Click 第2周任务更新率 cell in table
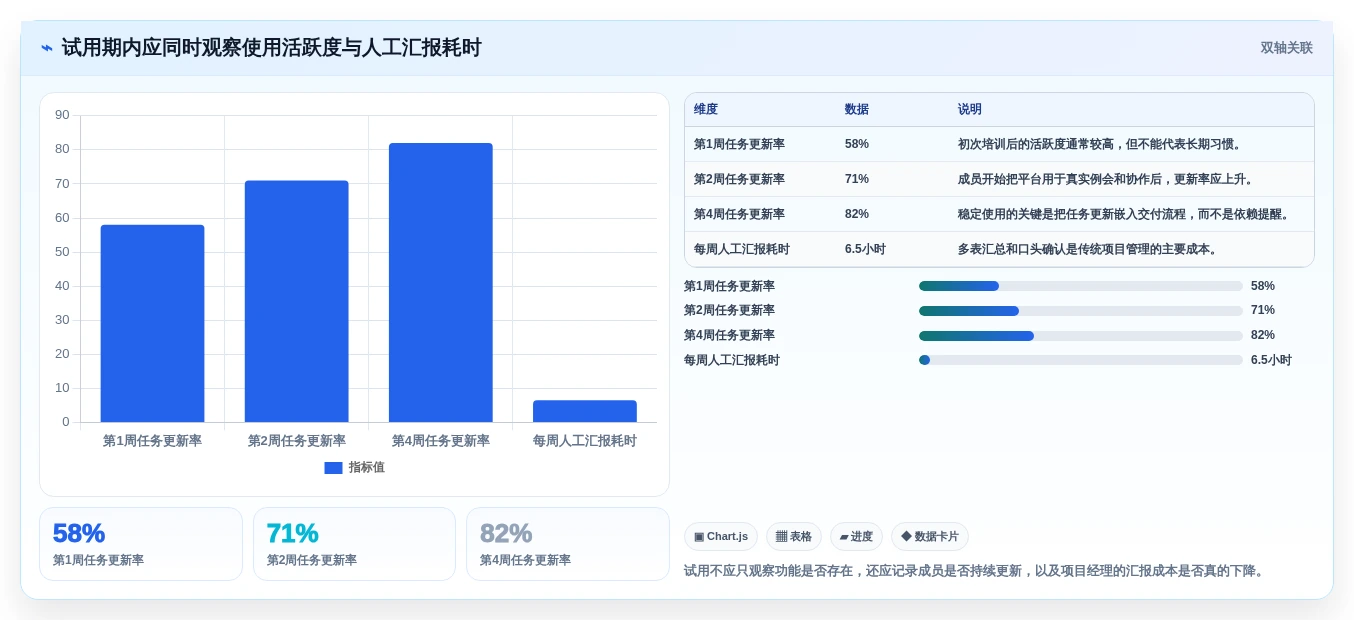 739,179
